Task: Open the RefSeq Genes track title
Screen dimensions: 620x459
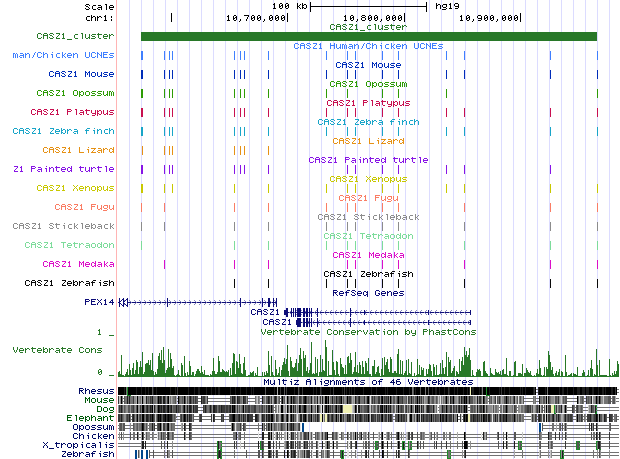Action: (367, 293)
